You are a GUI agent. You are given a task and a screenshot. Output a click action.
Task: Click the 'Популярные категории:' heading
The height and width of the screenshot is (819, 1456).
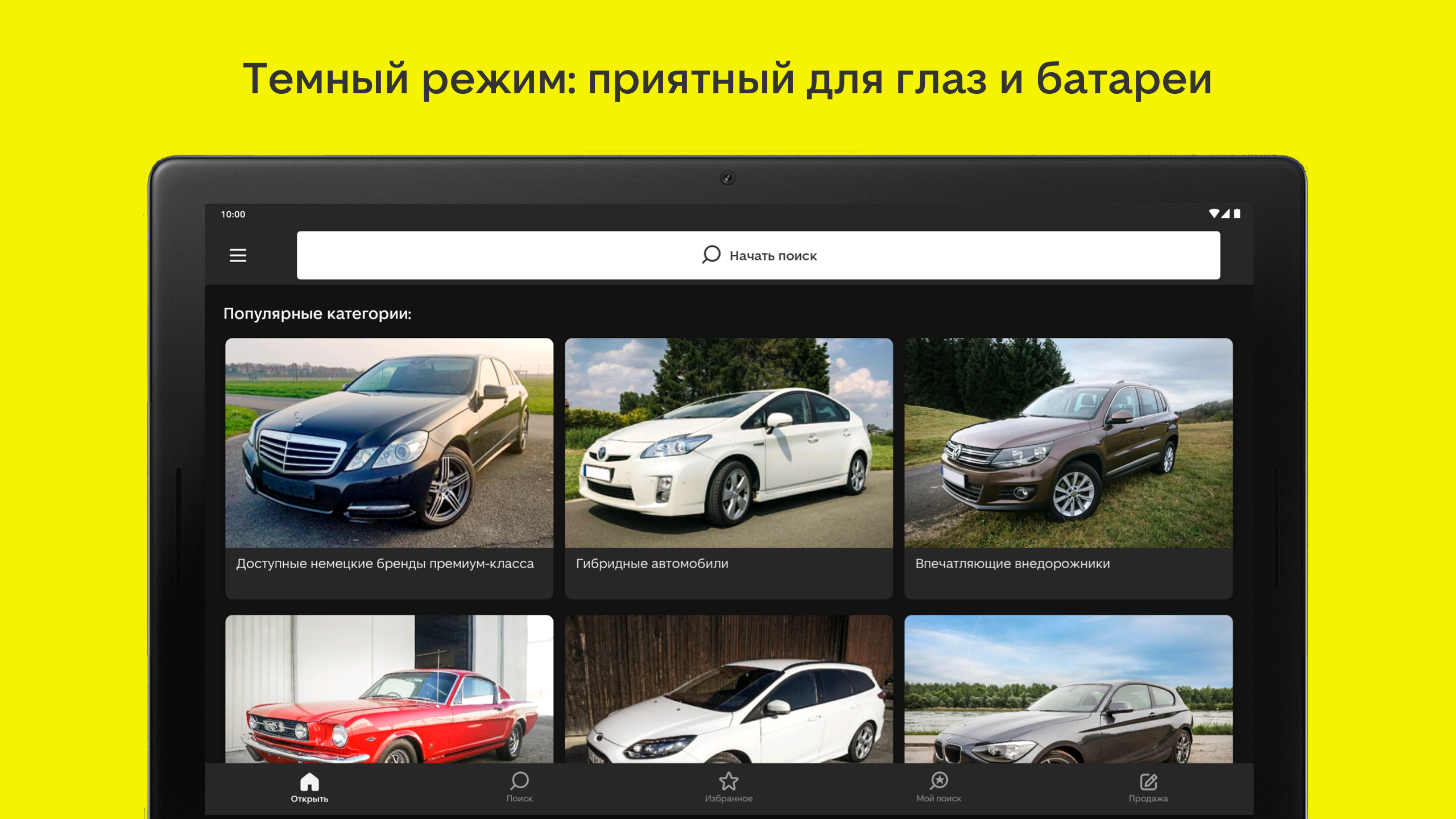[x=317, y=313]
